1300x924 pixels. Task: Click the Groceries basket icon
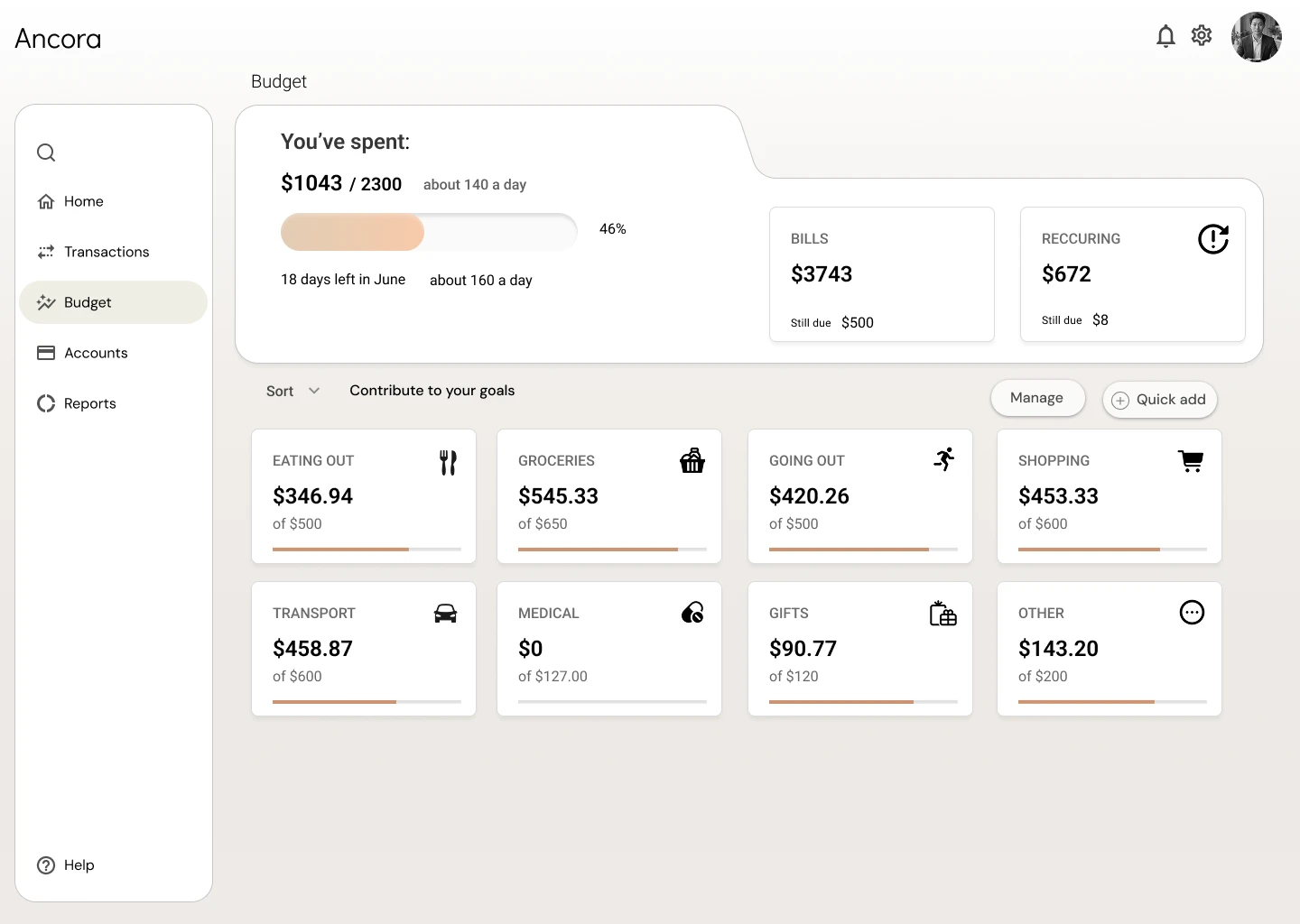click(x=692, y=460)
